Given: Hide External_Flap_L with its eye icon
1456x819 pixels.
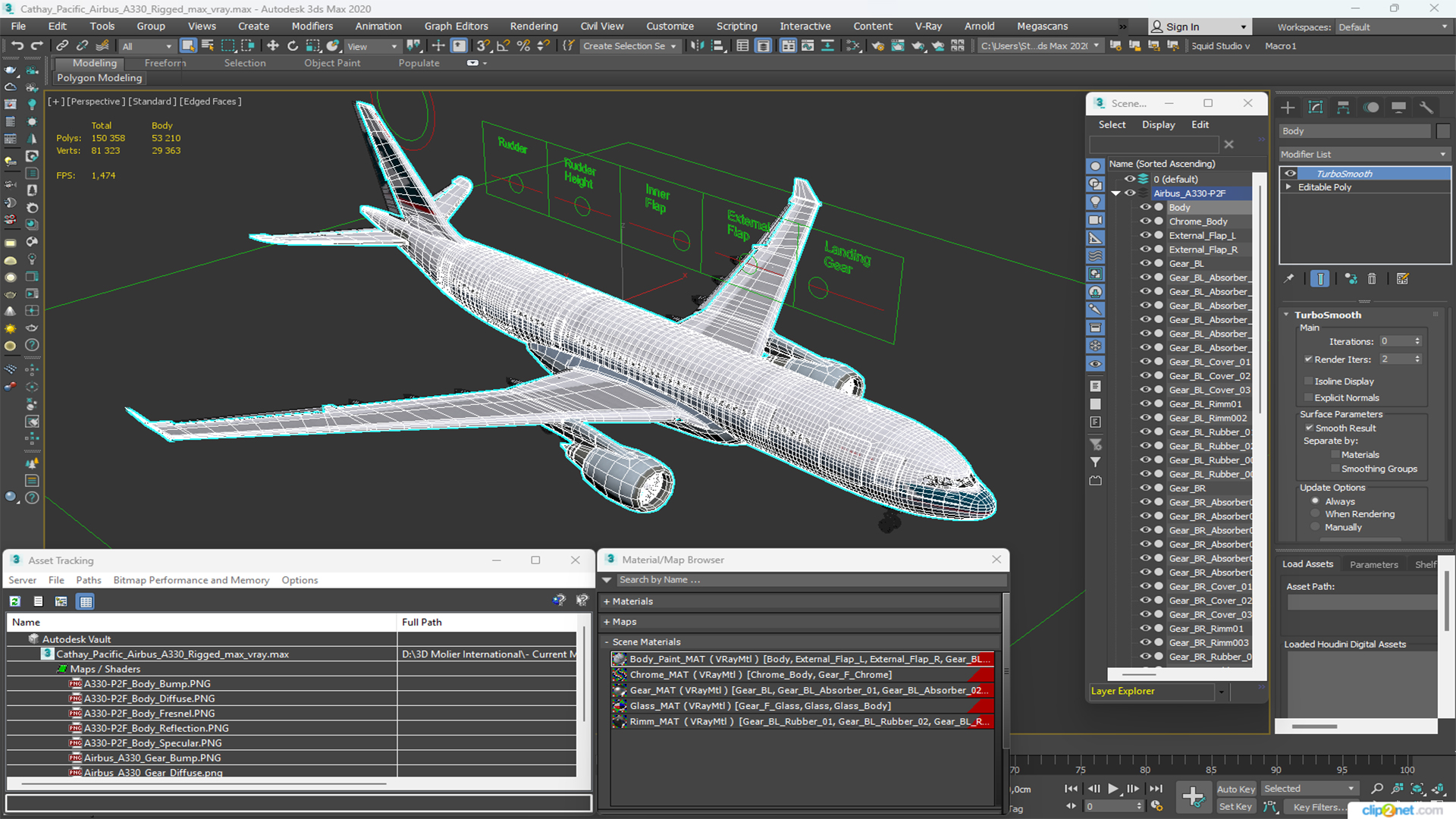Looking at the screenshot, I should click(x=1145, y=235).
